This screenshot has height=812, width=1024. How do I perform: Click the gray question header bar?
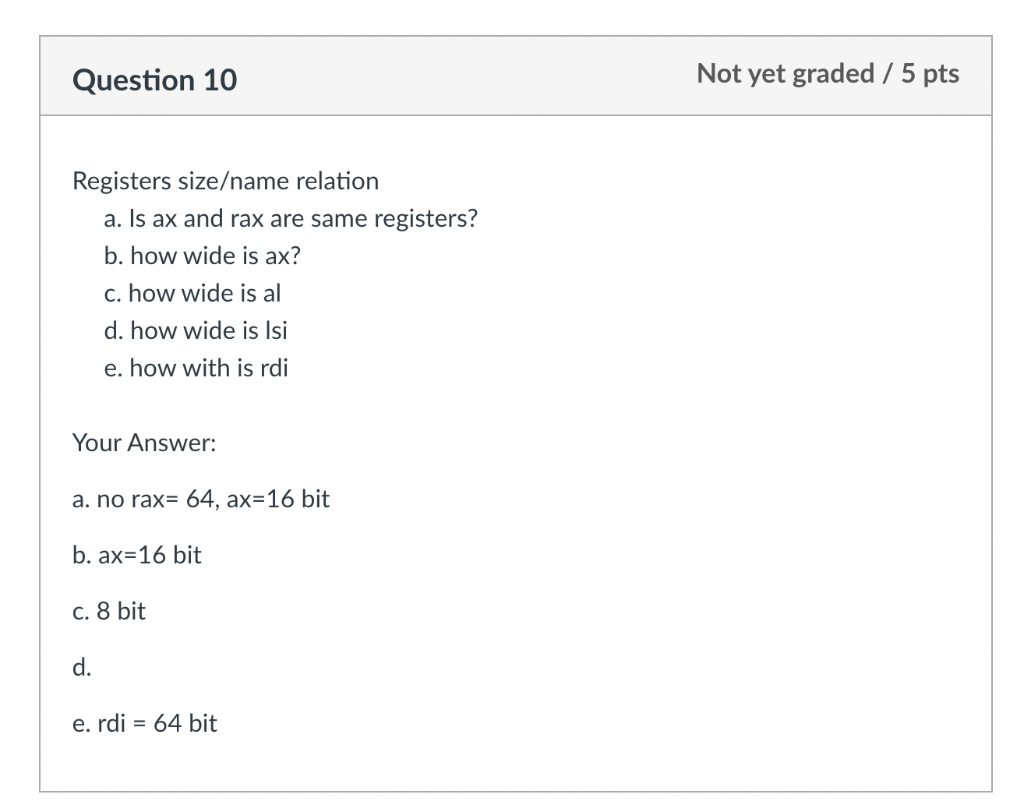(x=516, y=76)
